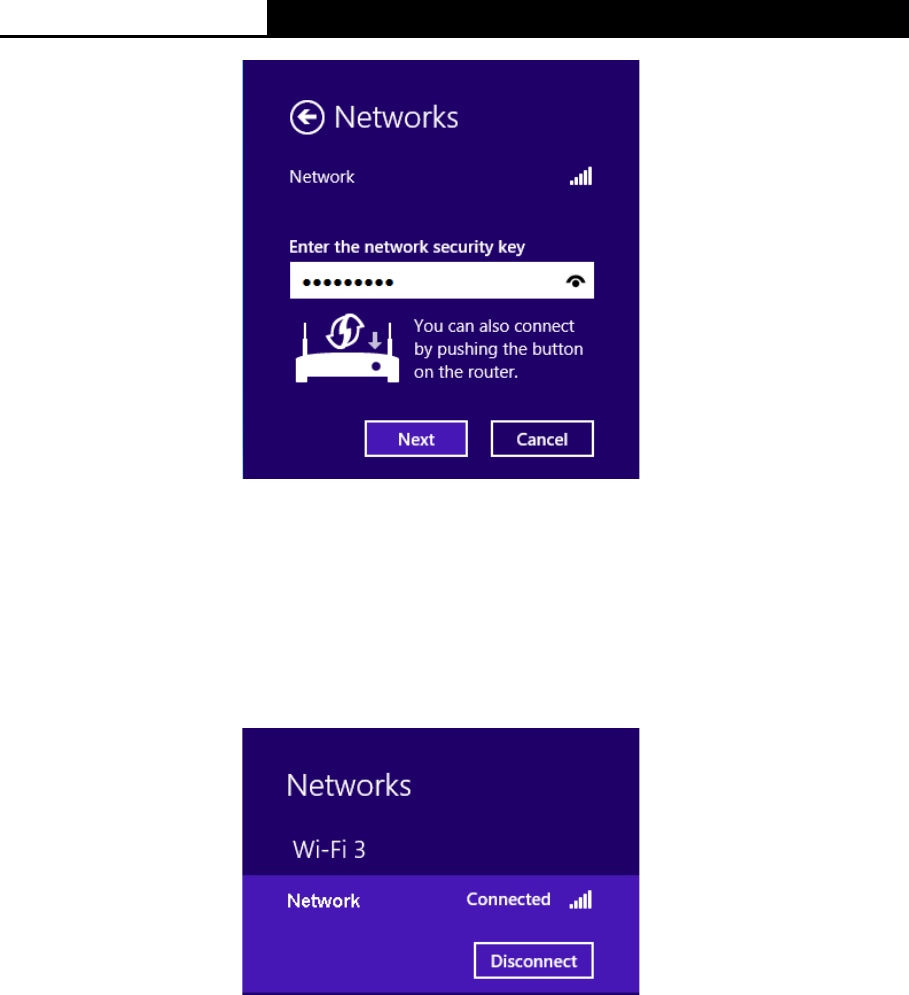Click the white box at the top-left corner
This screenshot has height=995, width=909.
click(133, 17)
